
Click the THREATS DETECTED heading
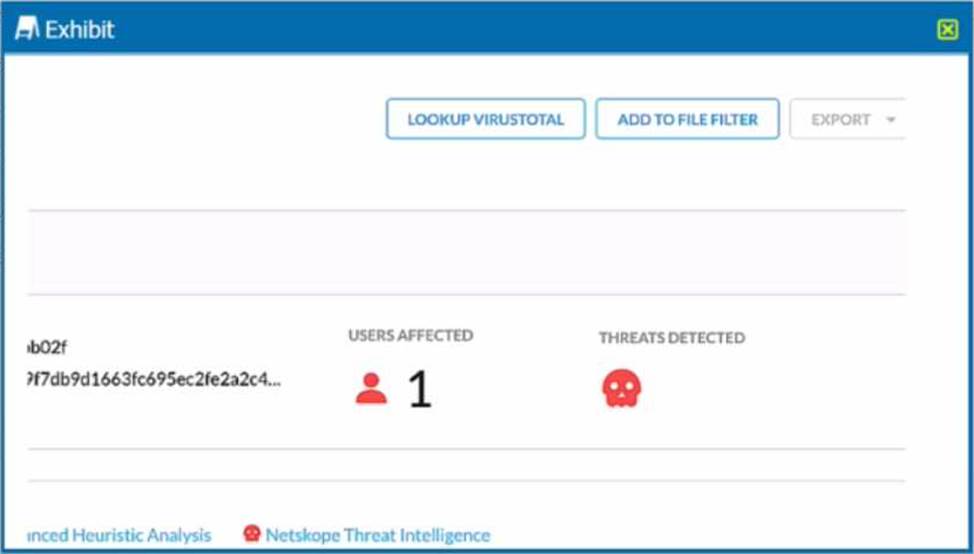tap(671, 338)
